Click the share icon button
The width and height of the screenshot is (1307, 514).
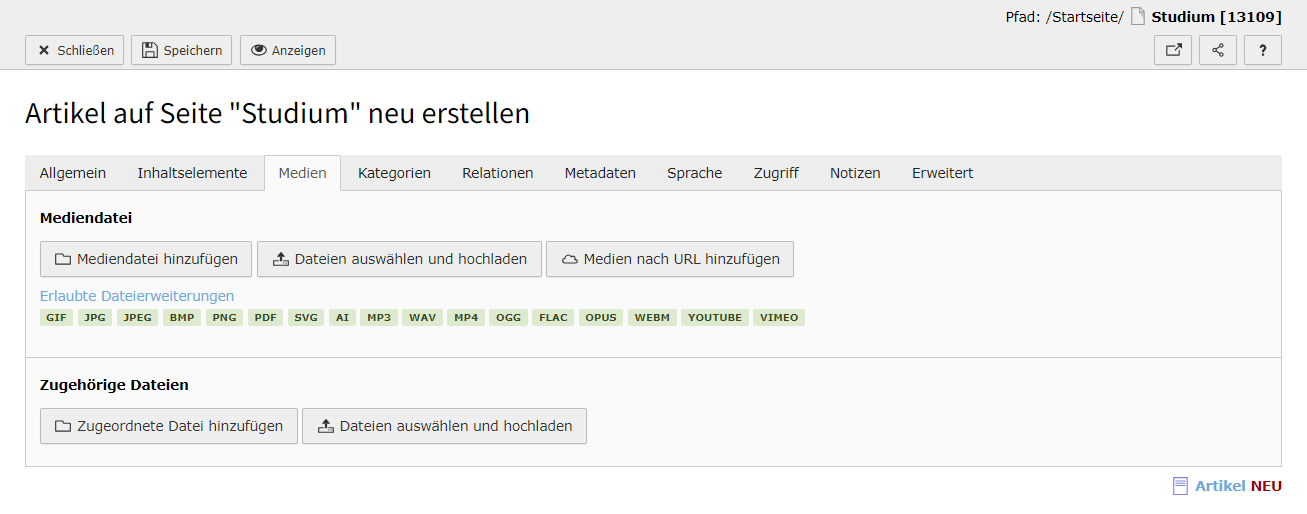click(x=1218, y=50)
